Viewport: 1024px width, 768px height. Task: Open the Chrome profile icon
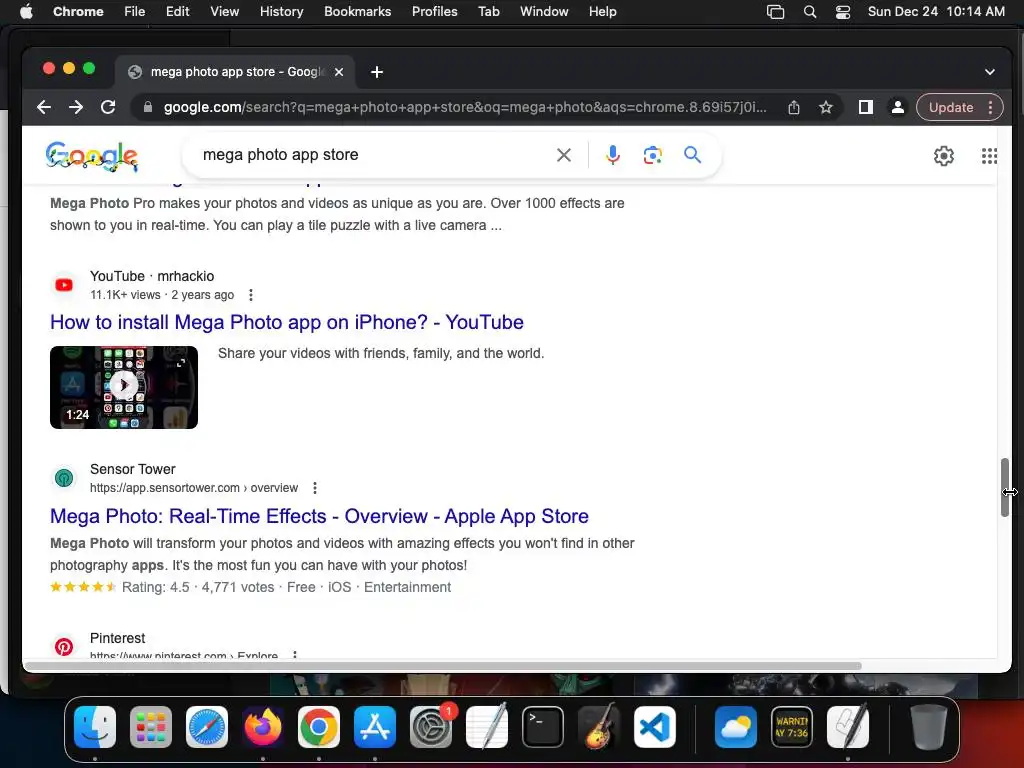click(898, 107)
